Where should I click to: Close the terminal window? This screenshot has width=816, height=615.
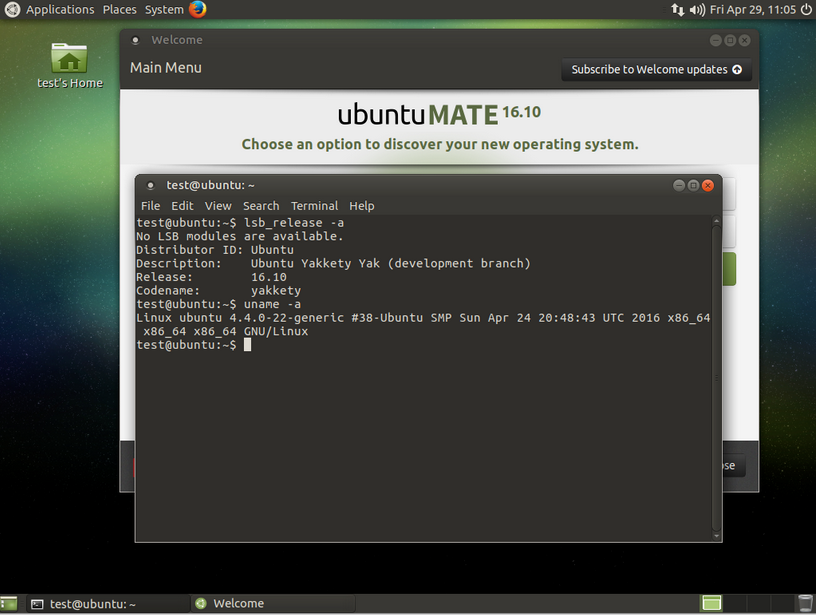pos(708,185)
